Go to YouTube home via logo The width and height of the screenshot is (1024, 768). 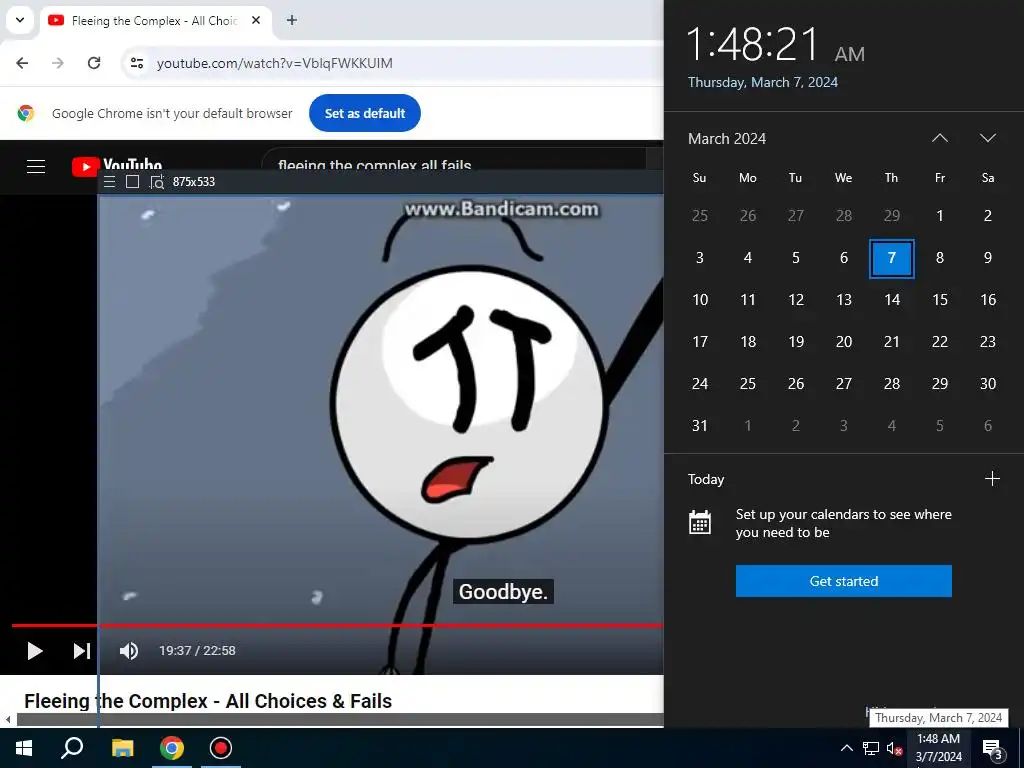tap(117, 166)
